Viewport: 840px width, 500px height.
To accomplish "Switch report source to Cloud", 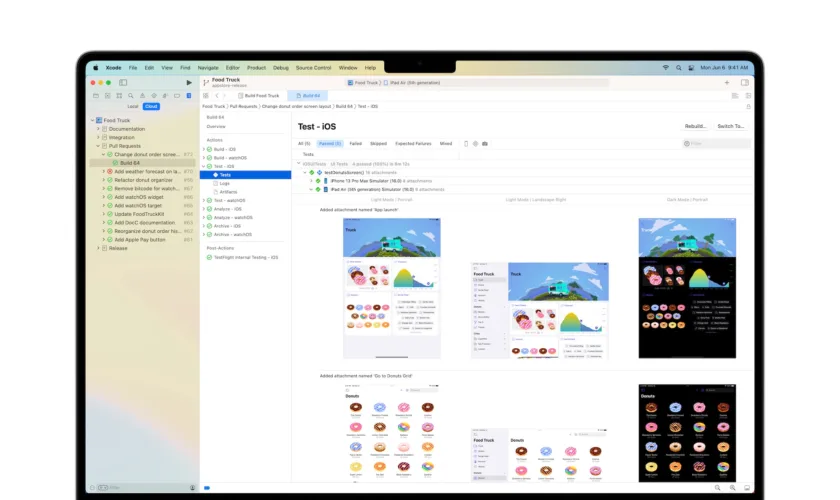I will coord(151,106).
